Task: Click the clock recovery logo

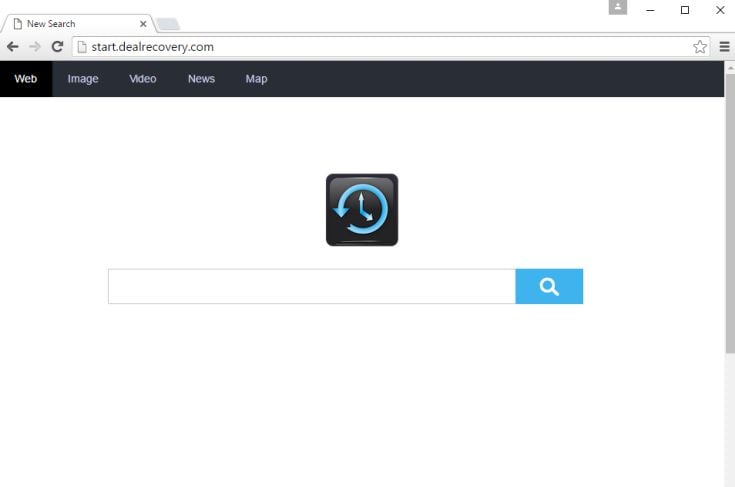Action: pos(362,210)
